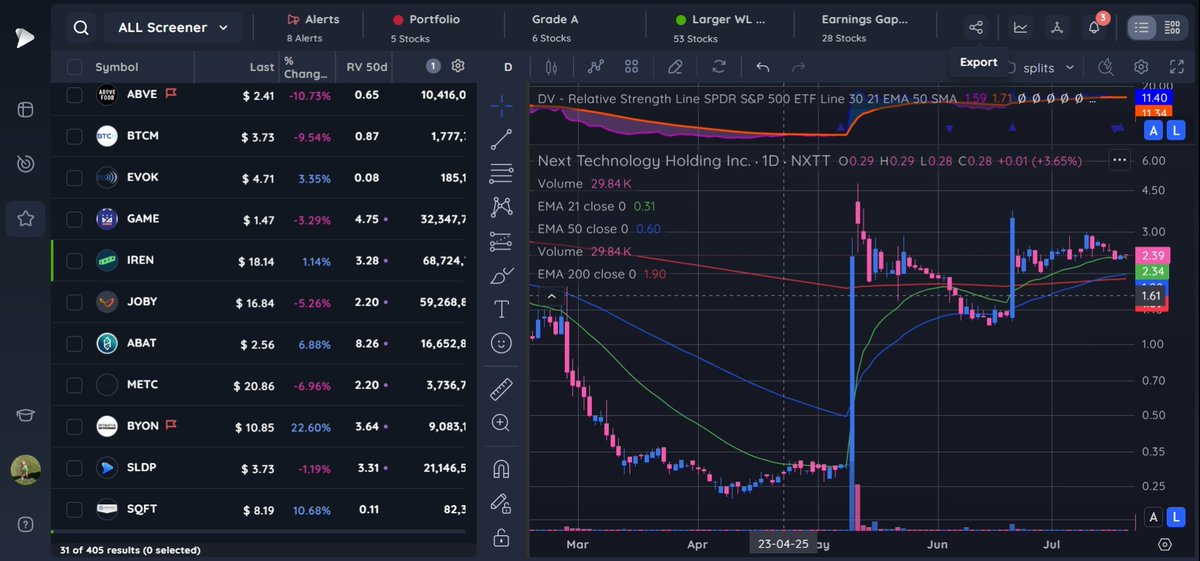Open the line chart view icon

click(1020, 28)
